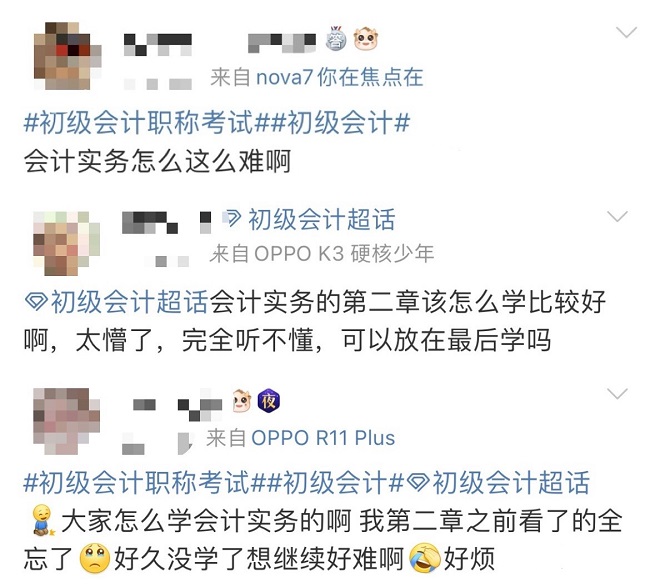This screenshot has width=650, height=587.
Task: Click the OPPO R11 Plus source link
Action: coord(323,438)
